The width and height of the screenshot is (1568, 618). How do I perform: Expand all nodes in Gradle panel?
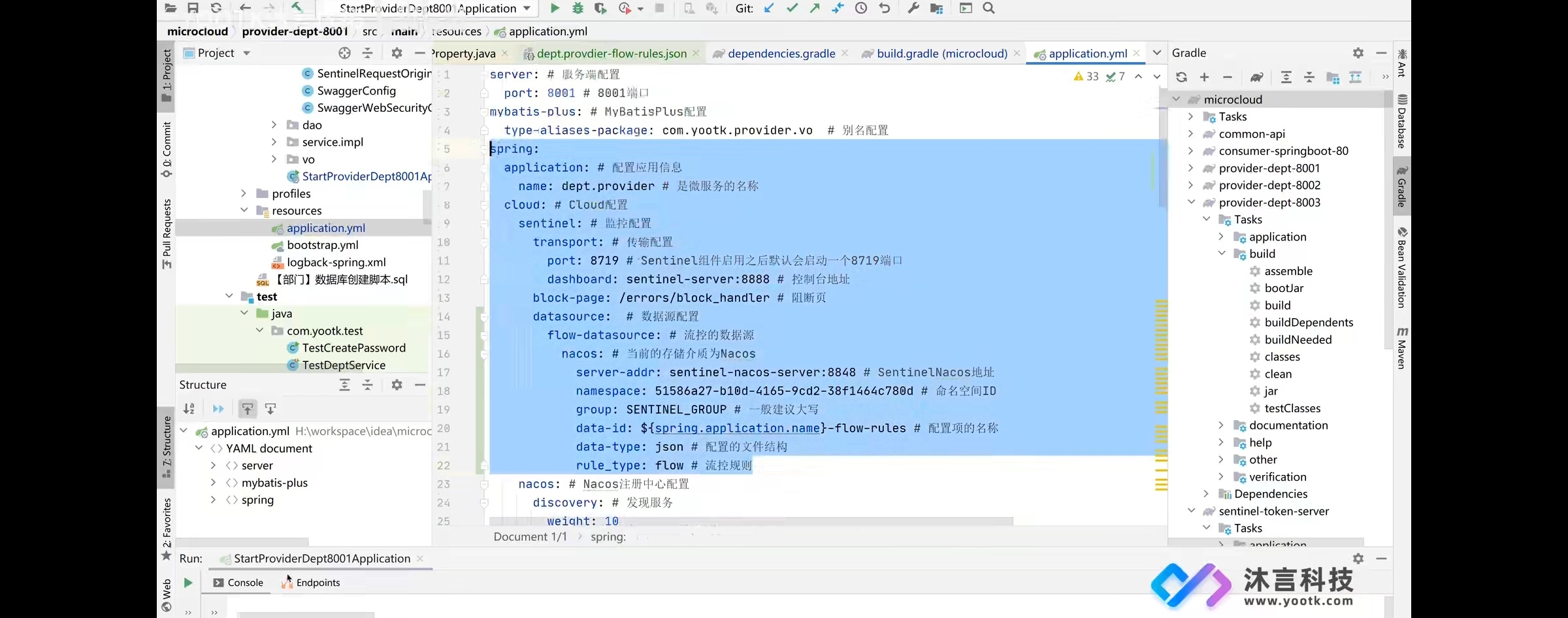pos(1286,77)
